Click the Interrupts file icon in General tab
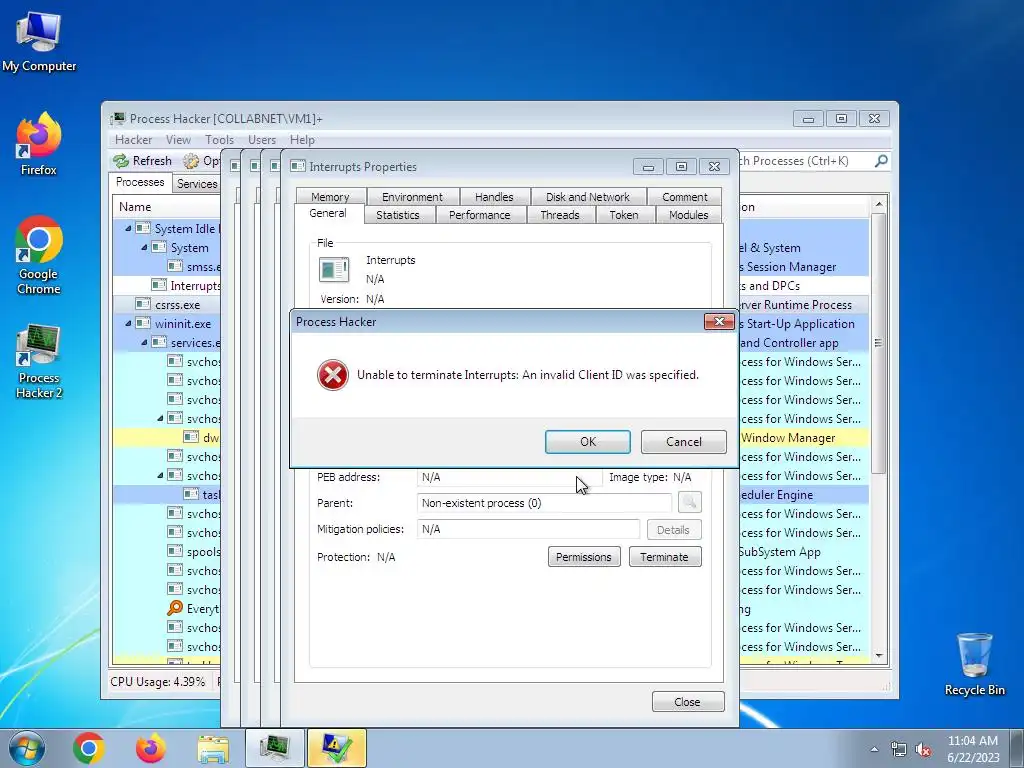The height and width of the screenshot is (768, 1024). coord(334,270)
